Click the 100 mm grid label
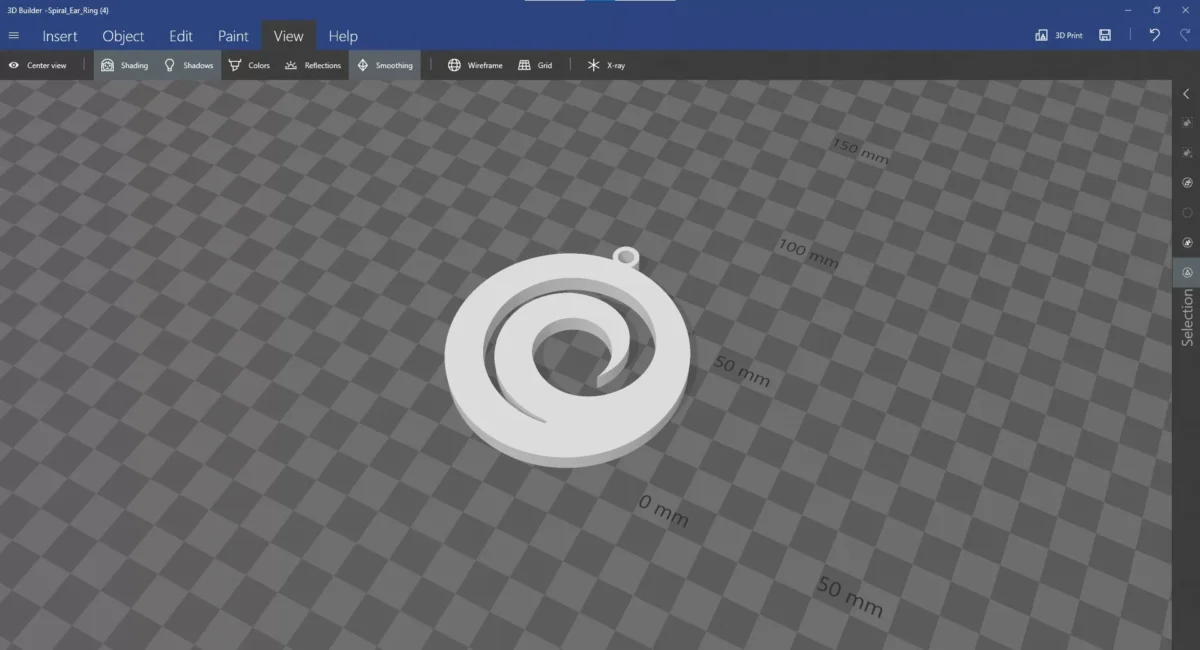The width and height of the screenshot is (1200, 650). click(x=808, y=254)
